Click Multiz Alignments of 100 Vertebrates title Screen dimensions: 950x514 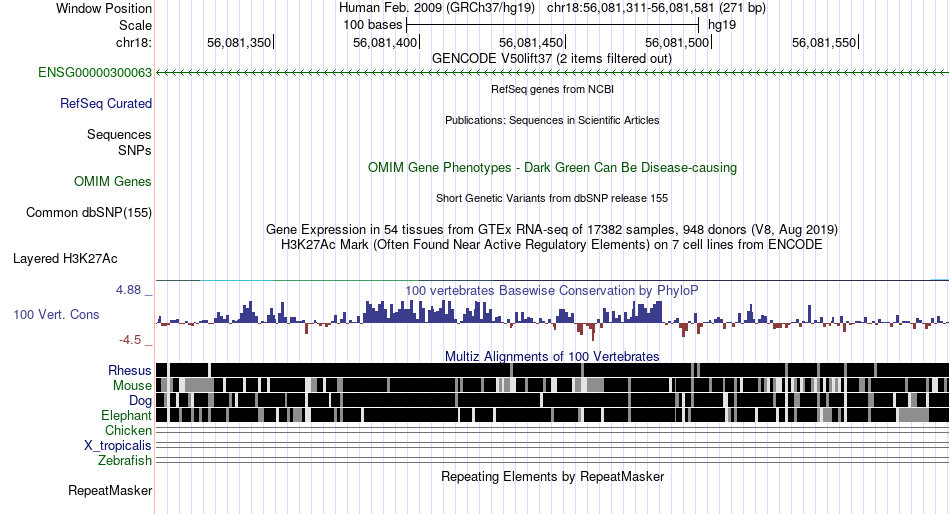coord(552,356)
